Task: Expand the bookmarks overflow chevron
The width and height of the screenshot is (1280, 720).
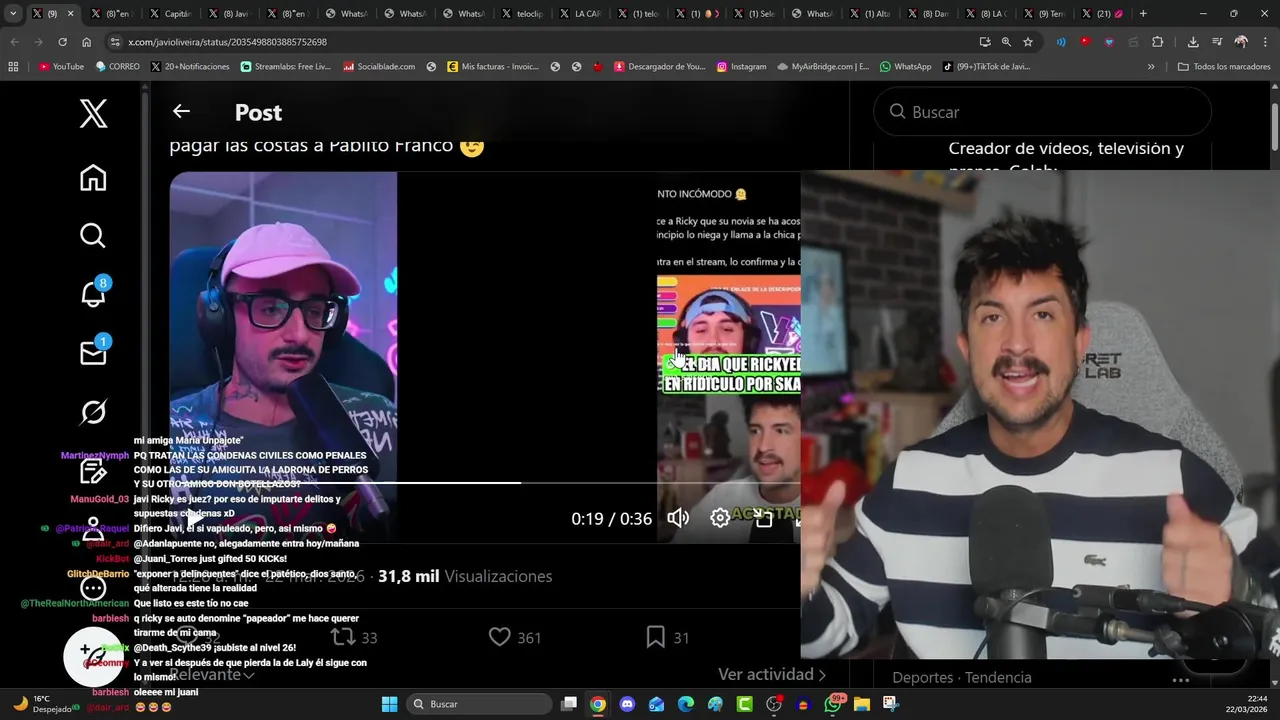Action: pos(1151,66)
